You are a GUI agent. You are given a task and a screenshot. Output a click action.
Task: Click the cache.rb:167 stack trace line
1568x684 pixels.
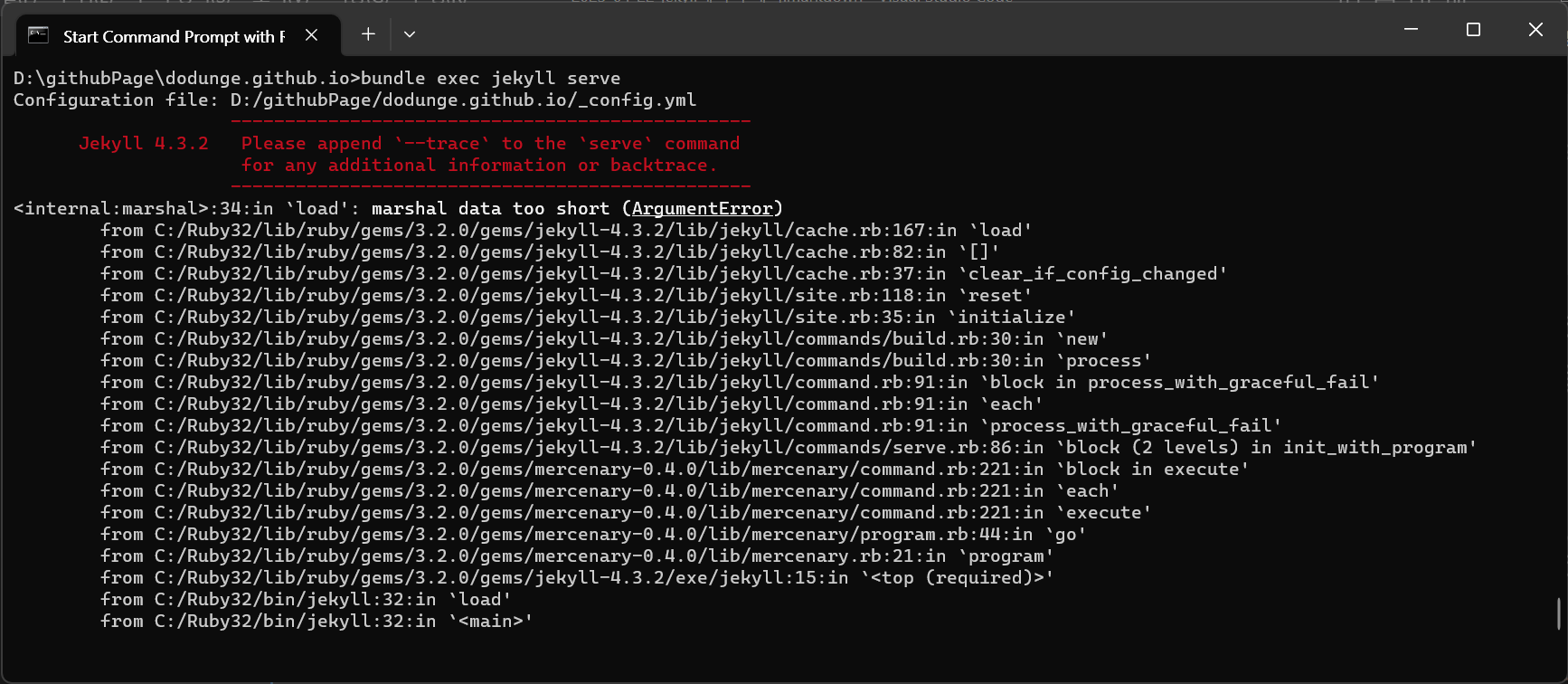click(566, 231)
